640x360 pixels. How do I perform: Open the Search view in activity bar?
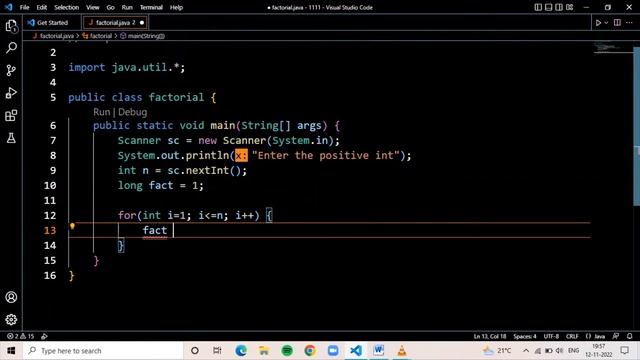[x=11, y=48]
